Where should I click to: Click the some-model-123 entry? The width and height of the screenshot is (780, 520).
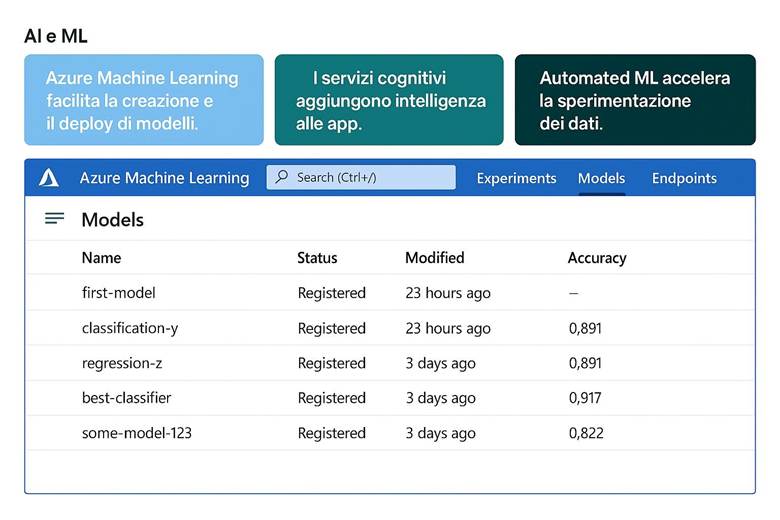(x=137, y=433)
